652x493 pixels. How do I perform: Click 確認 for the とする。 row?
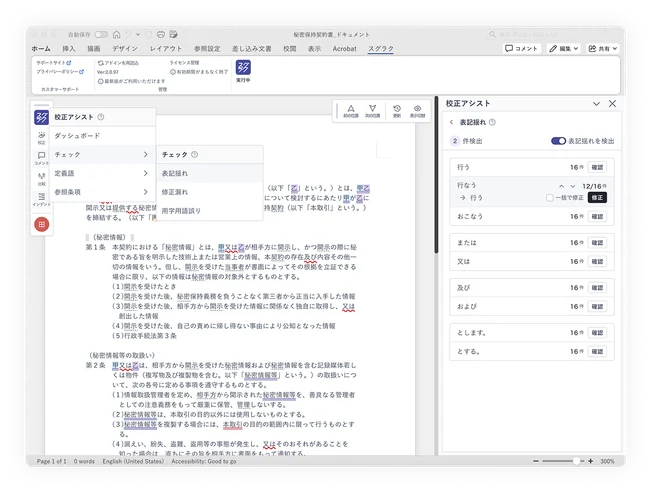[x=597, y=352]
